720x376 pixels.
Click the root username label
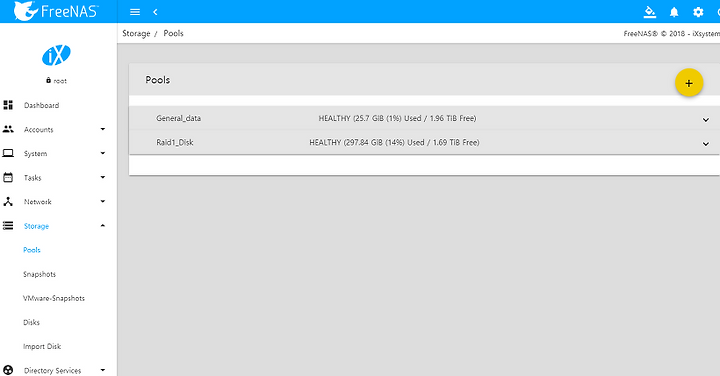[60, 81]
